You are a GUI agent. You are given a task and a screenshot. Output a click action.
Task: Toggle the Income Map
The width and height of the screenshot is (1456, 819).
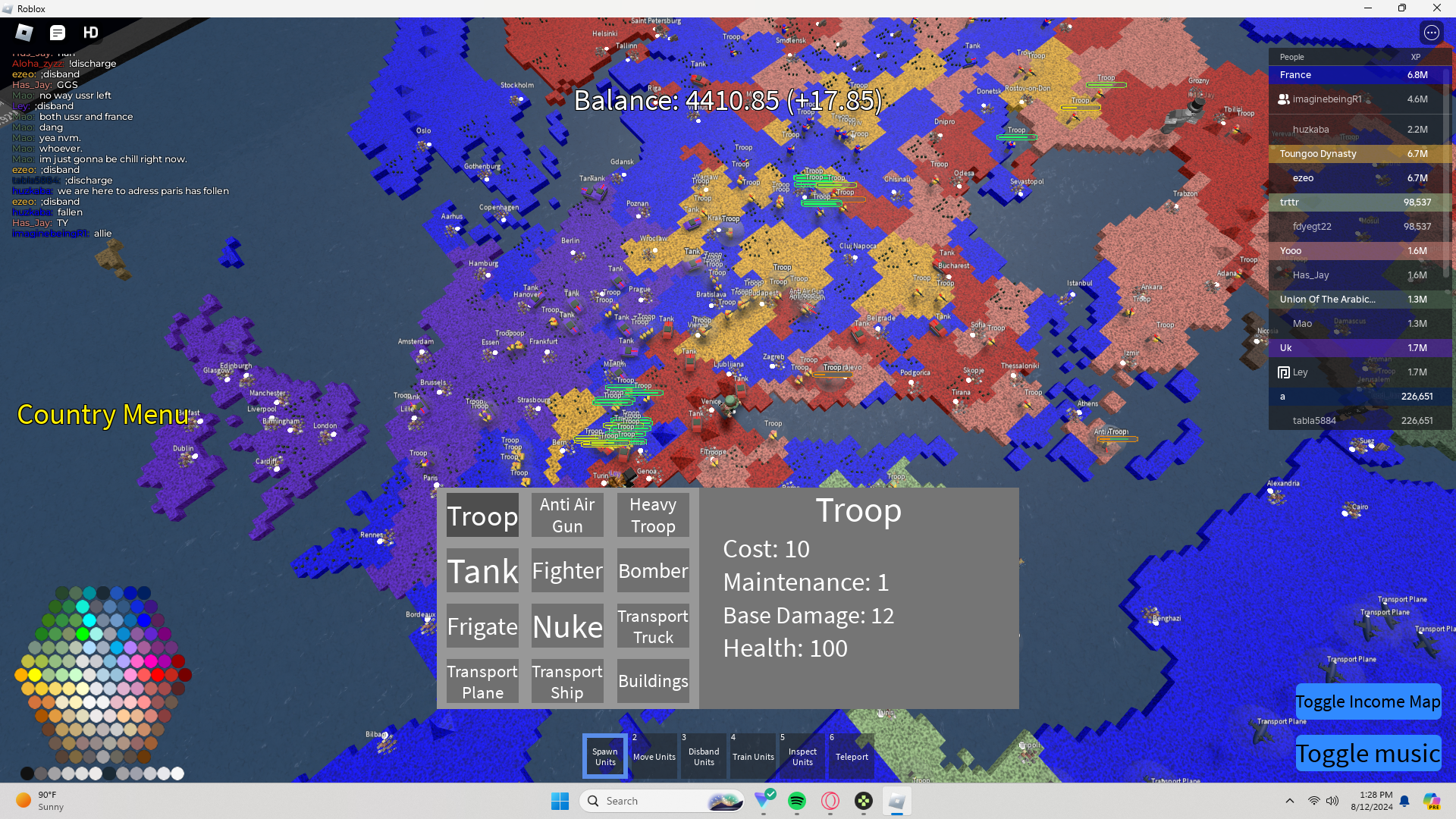1367,701
